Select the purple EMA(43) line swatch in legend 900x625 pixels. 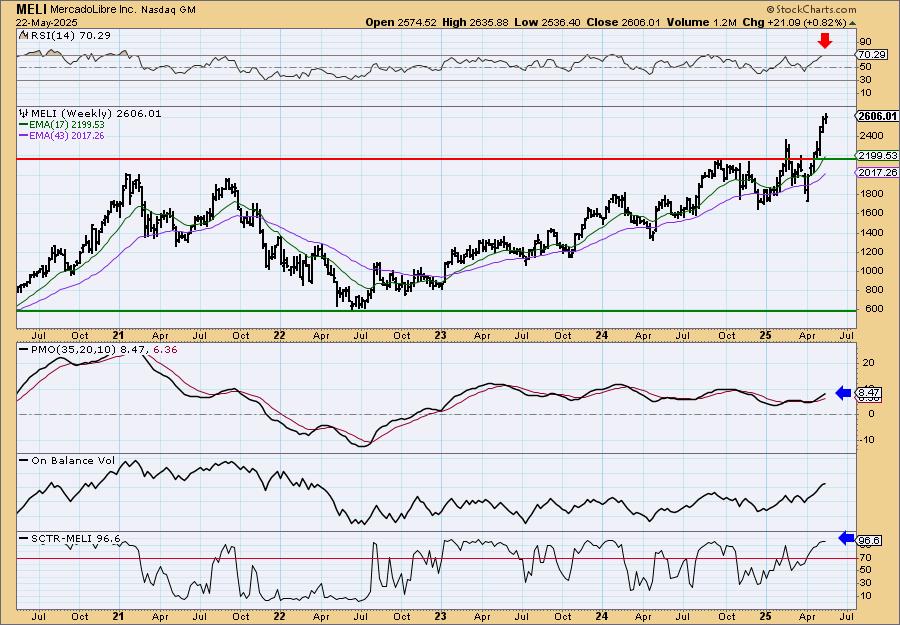tap(24, 136)
